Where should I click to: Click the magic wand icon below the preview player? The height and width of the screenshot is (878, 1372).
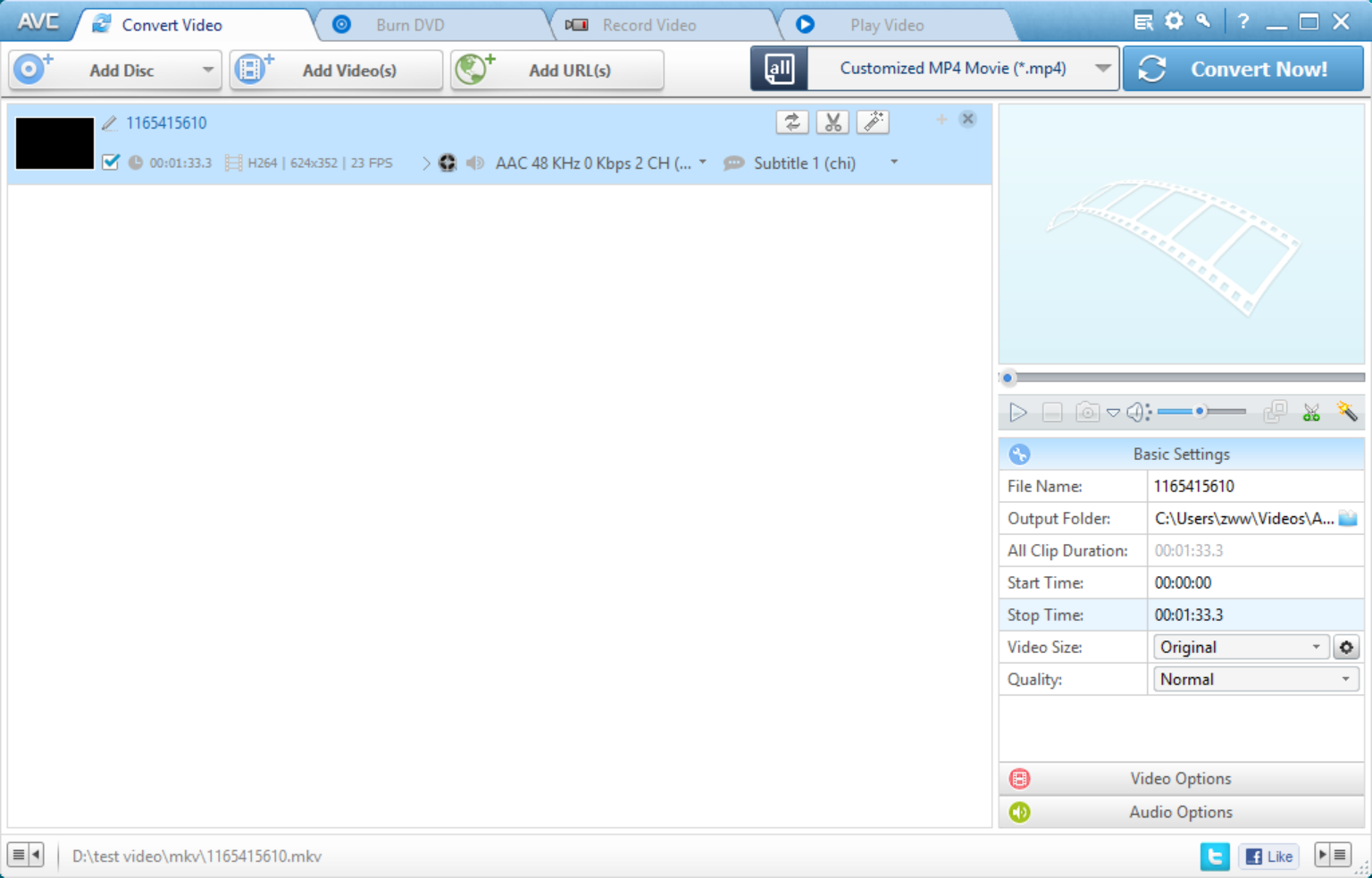coord(1347,412)
